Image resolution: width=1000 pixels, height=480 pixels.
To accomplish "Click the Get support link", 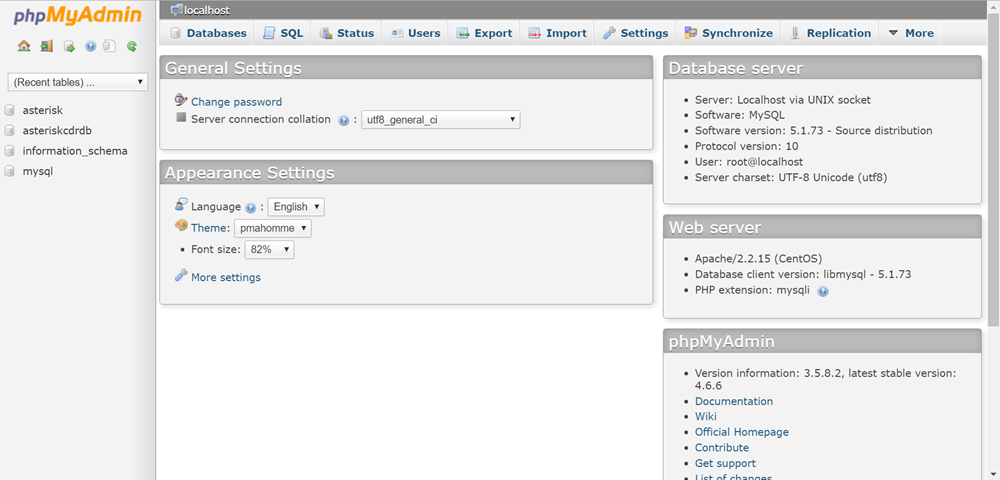I will coord(725,463).
